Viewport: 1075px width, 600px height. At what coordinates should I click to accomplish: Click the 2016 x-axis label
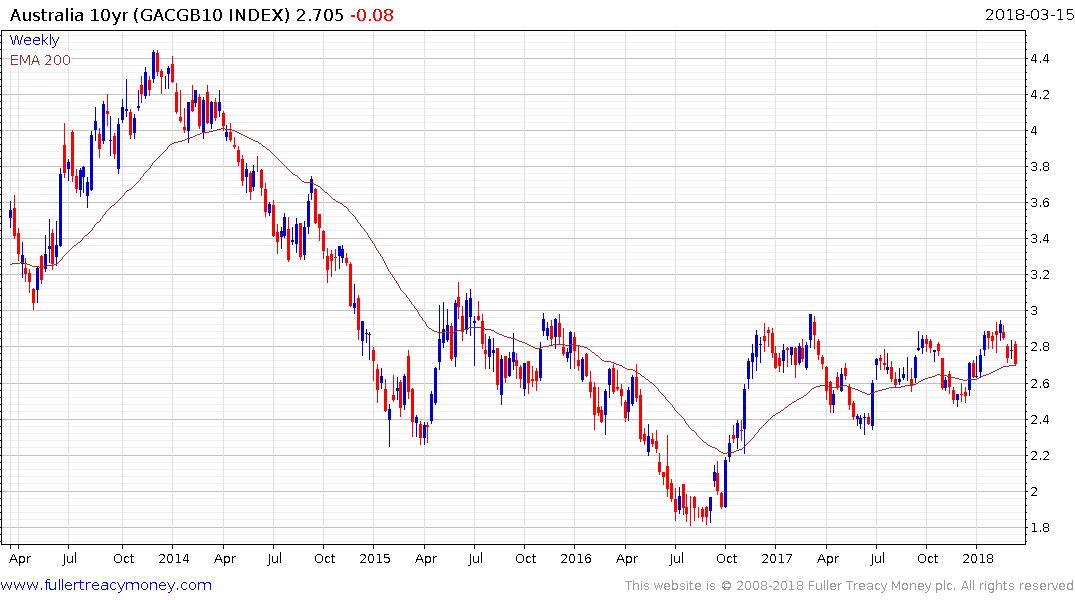575,558
